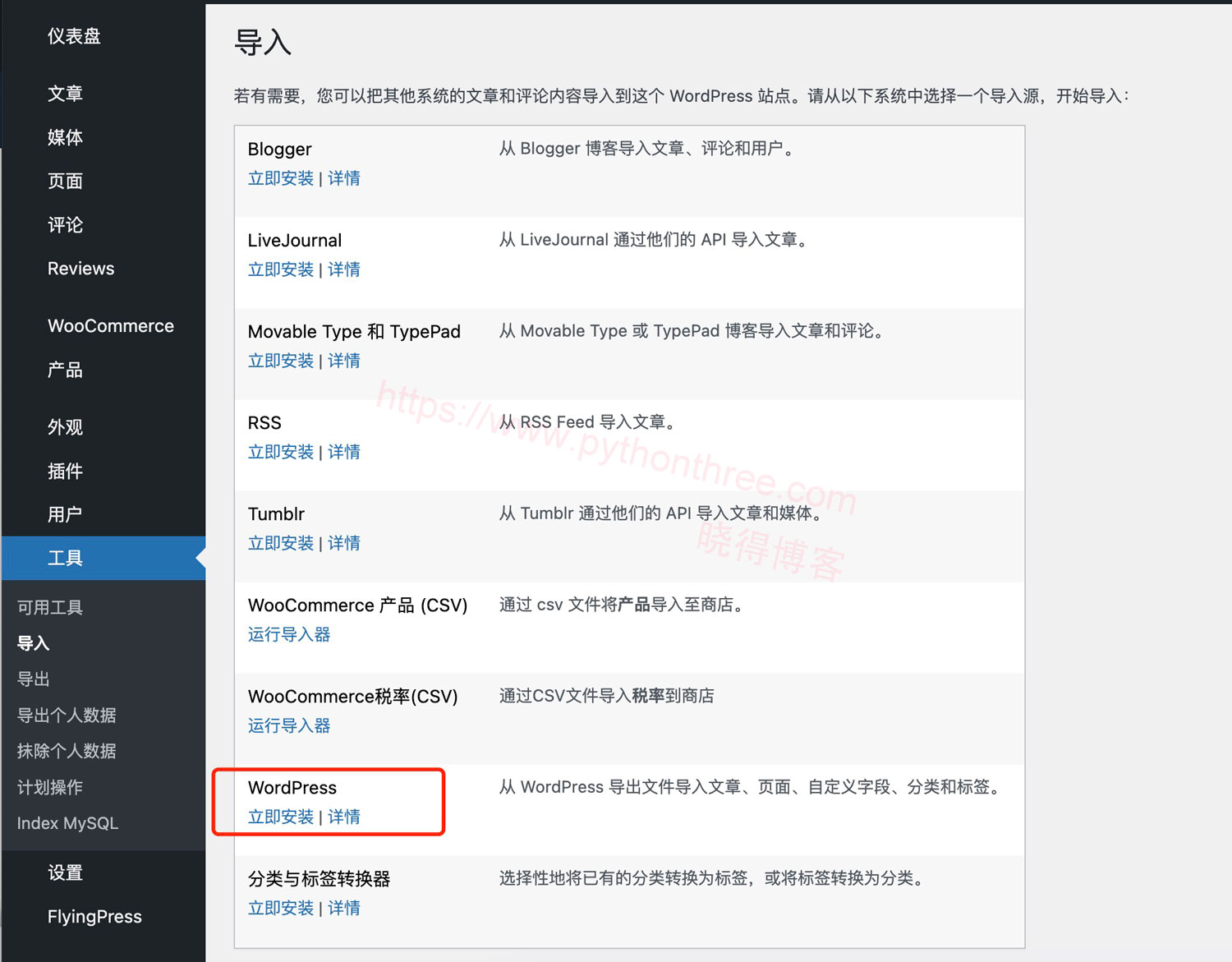This screenshot has width=1232, height=962.
Task: Click the WooCommerce 产品 (CSV) title
Action: pos(357,605)
